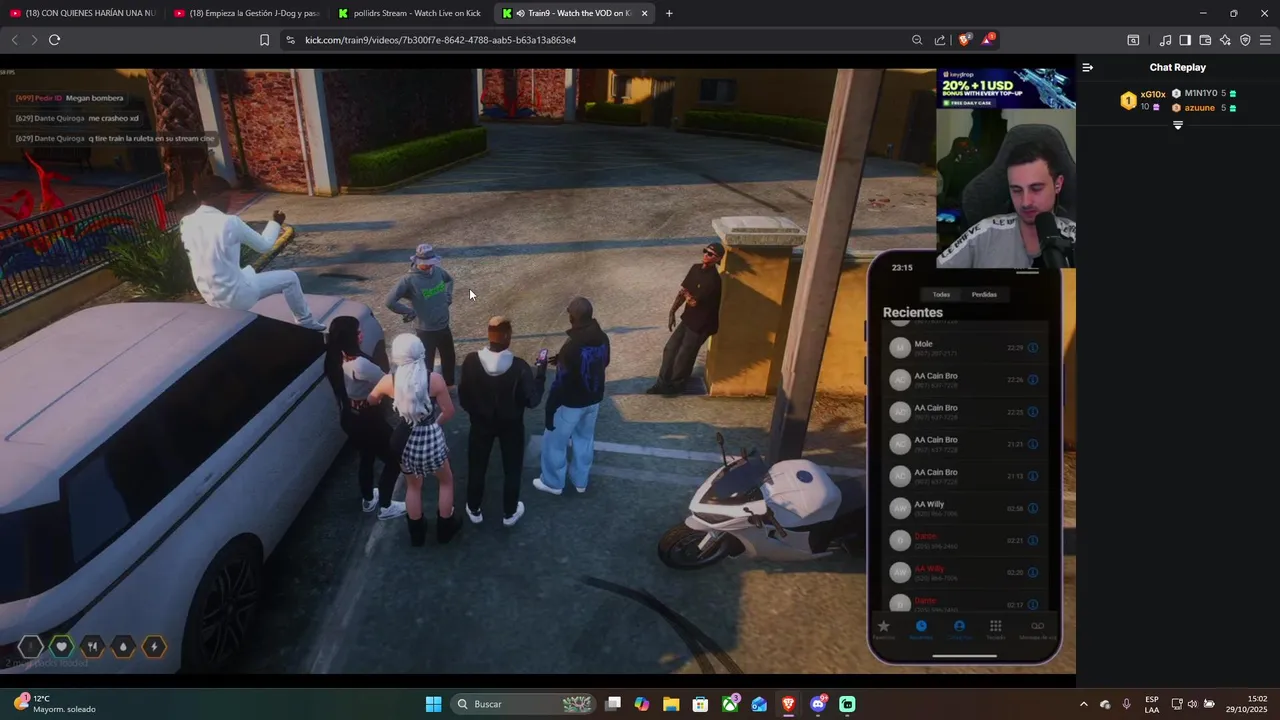Image resolution: width=1280 pixels, height=720 pixels.
Task: Open site info icon in address bar
Action: pyautogui.click(x=290, y=40)
